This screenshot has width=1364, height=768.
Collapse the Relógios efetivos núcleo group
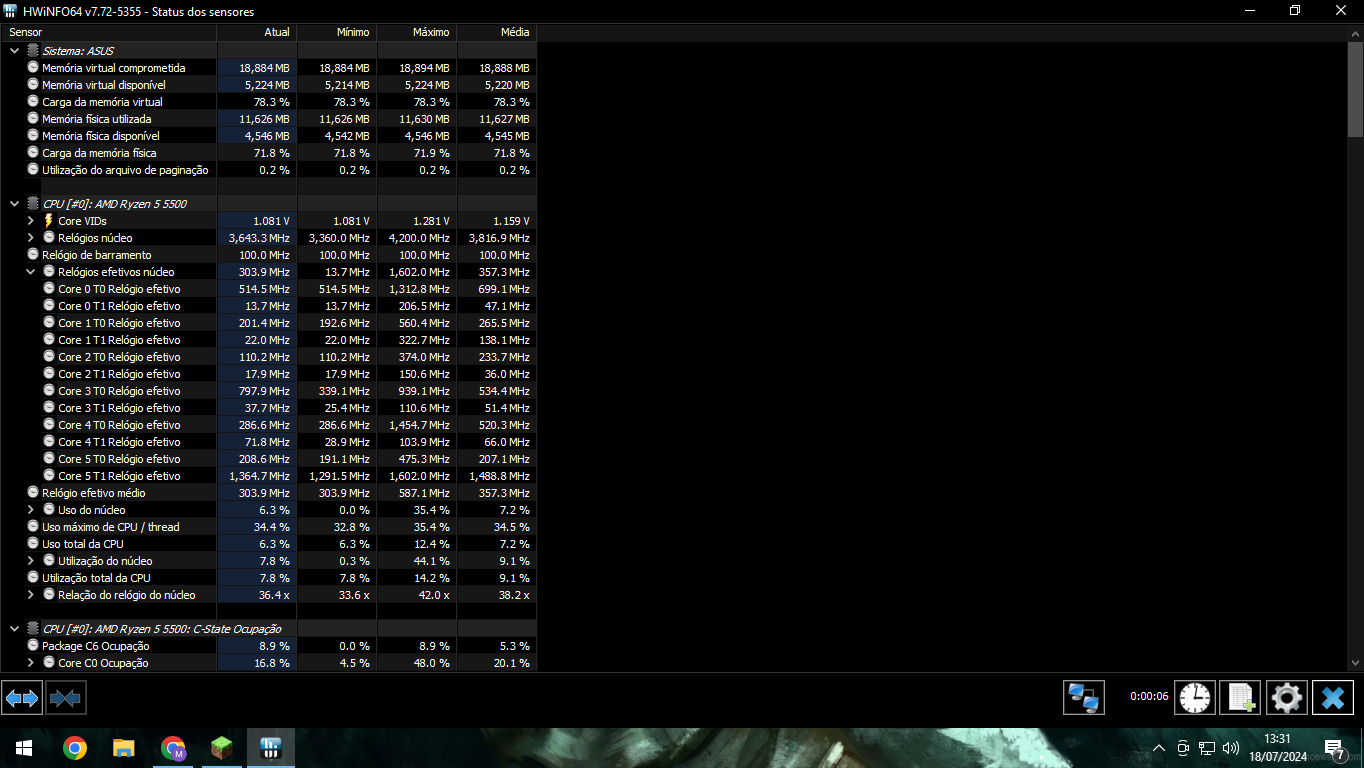click(x=31, y=272)
